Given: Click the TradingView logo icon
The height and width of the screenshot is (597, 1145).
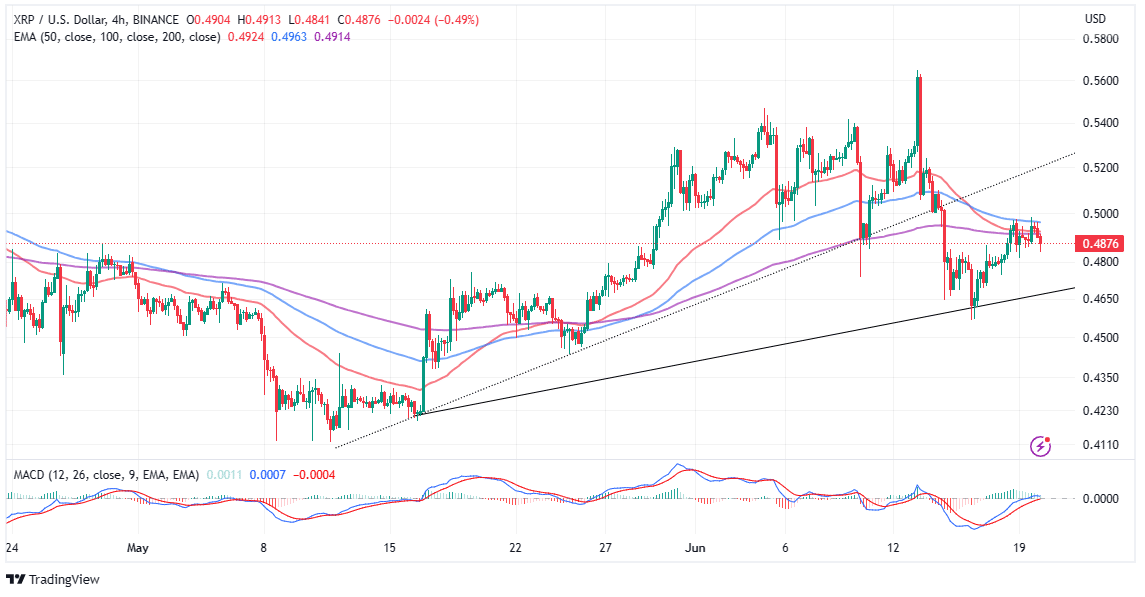Looking at the screenshot, I should 15,580.
